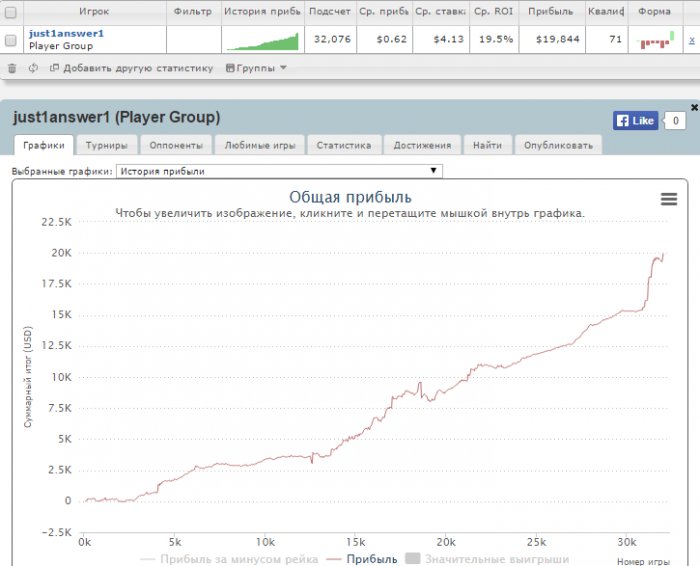The image size is (700, 566).
Task: Open the just1answer1 player link
Action: click(x=66, y=33)
